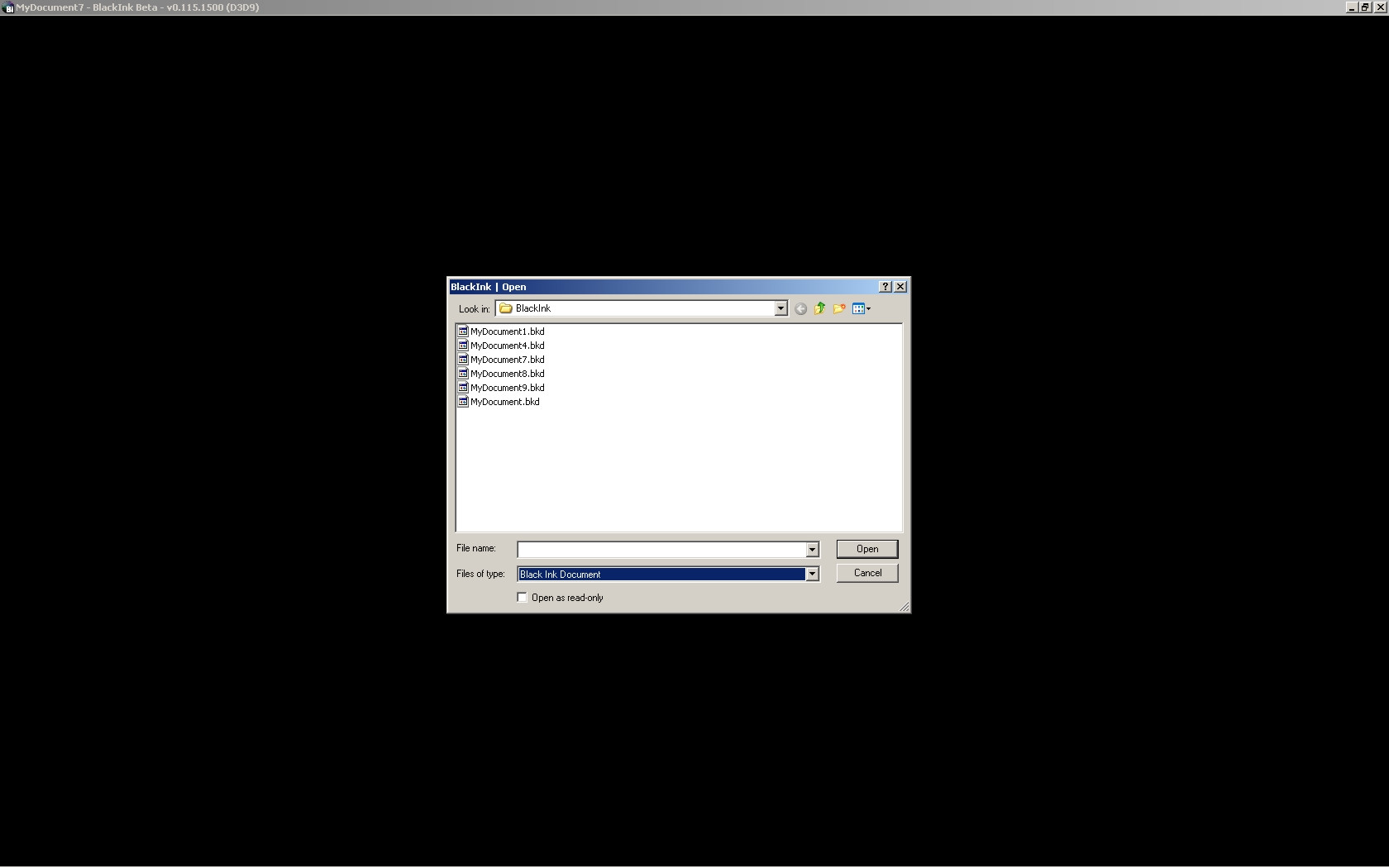This screenshot has height=868, width=1389.
Task: Click the MyDocument1.bkd file icon
Action: coord(463,331)
